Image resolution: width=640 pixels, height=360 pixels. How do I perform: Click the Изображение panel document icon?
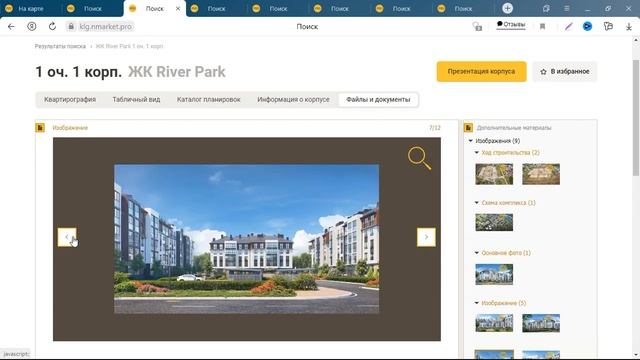click(x=40, y=128)
